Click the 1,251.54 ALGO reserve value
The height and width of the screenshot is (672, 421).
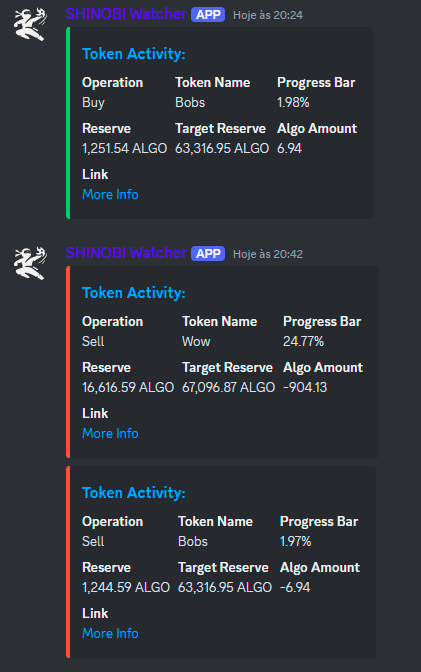[x=124, y=148]
